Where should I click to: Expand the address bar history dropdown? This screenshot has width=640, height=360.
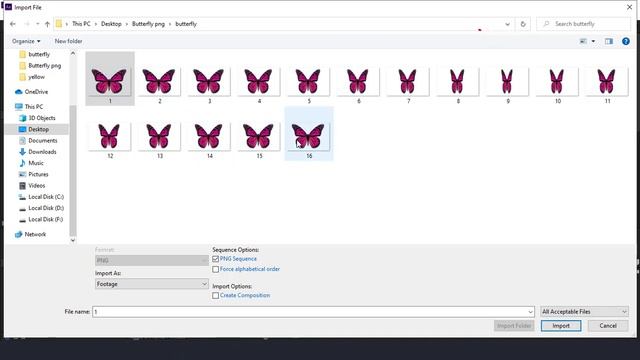pos(507,24)
